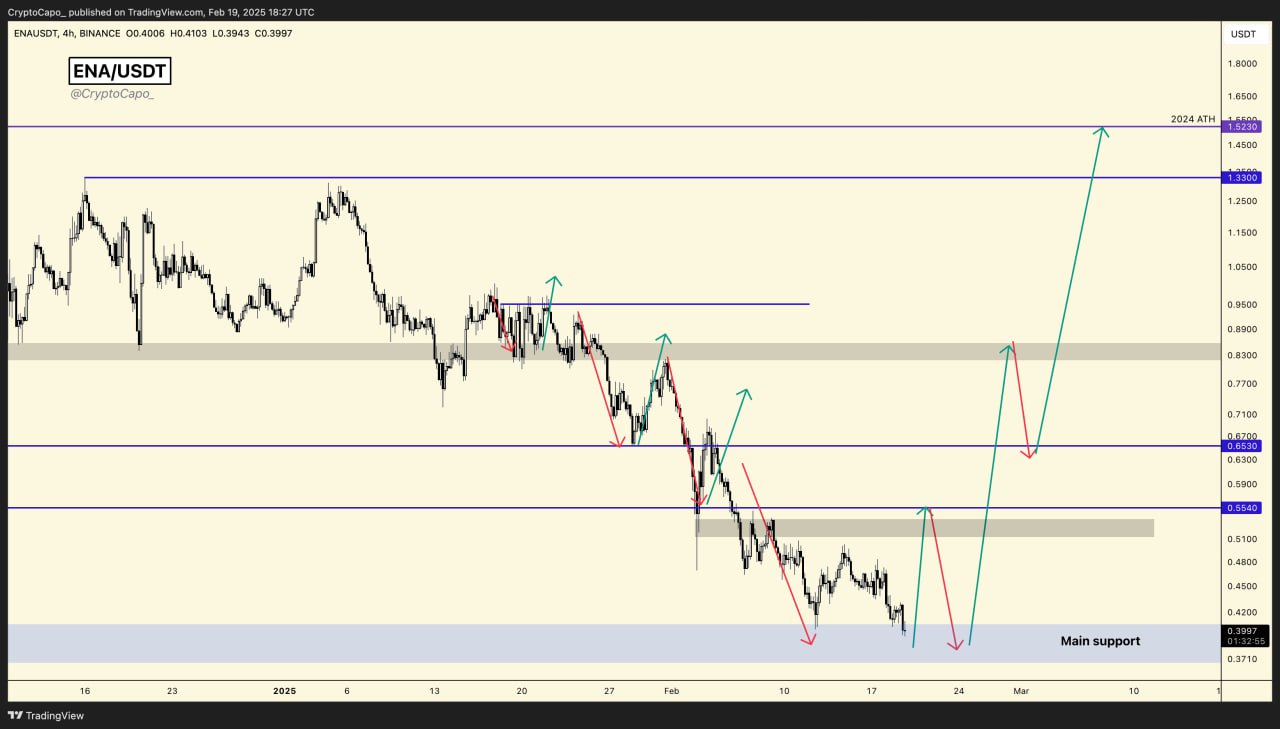Select the 1.3300 price level tag
The image size is (1280, 729).
[1241, 177]
